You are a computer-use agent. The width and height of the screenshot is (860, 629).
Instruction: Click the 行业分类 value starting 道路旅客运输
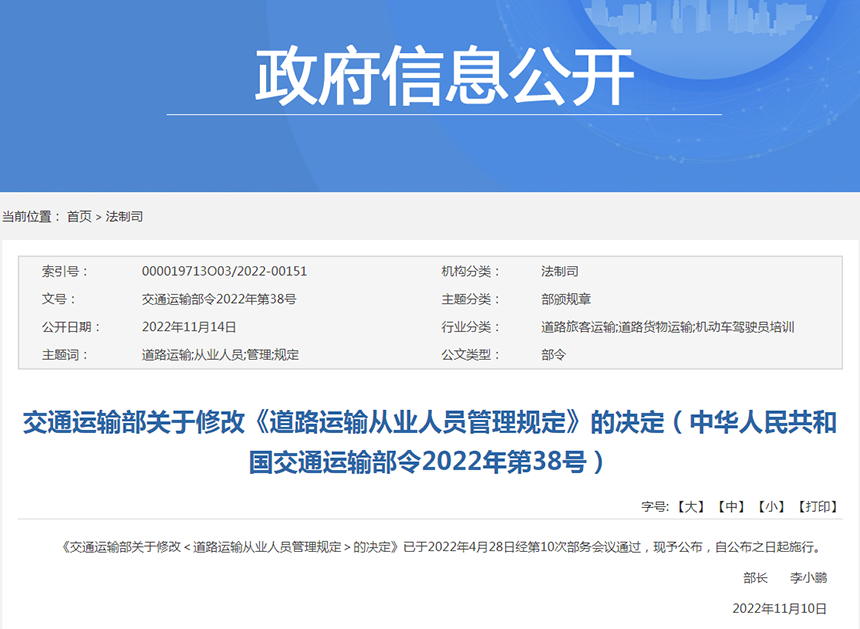click(x=667, y=327)
